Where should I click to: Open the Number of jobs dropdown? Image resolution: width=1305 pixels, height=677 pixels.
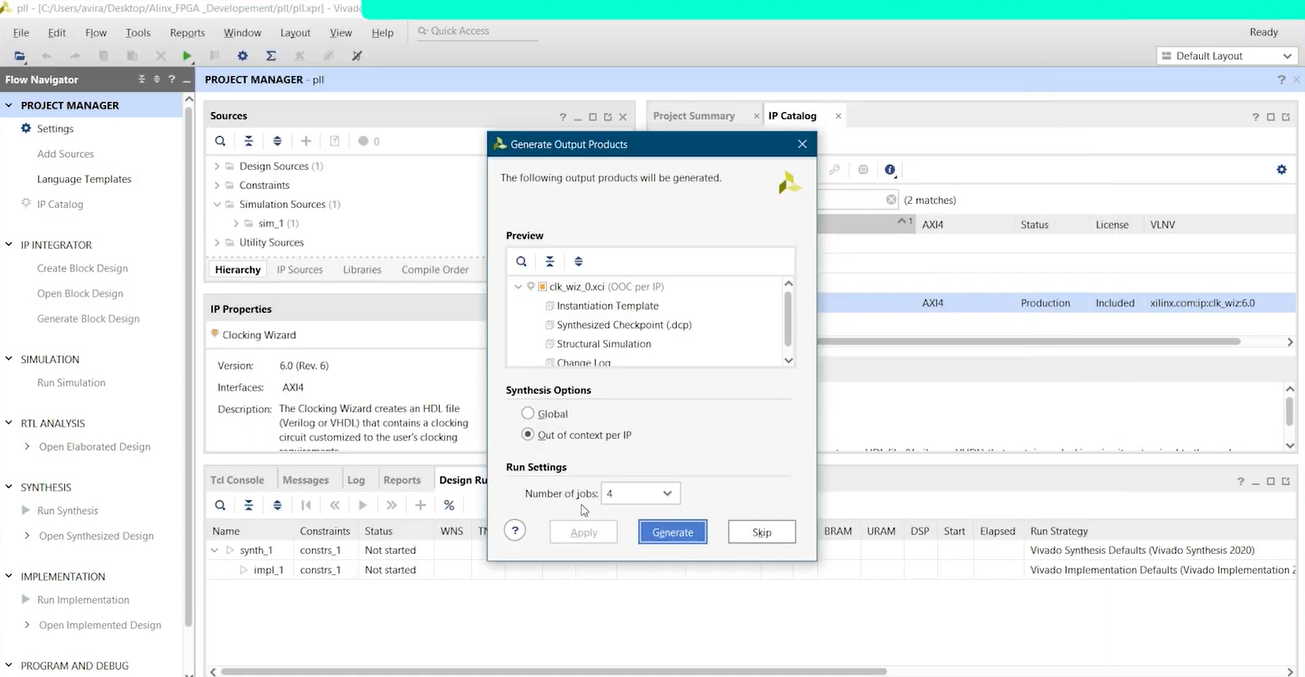click(640, 493)
